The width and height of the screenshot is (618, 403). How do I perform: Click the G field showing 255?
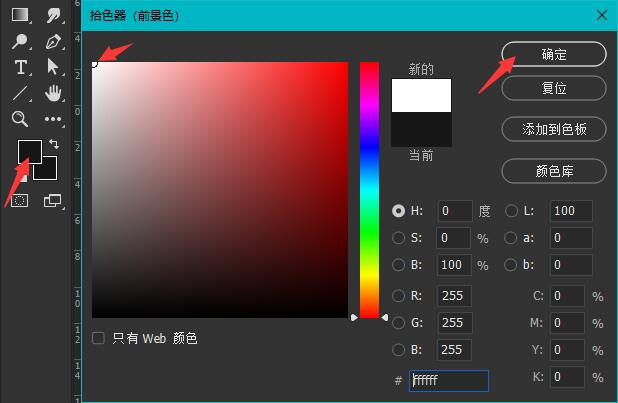pos(455,323)
